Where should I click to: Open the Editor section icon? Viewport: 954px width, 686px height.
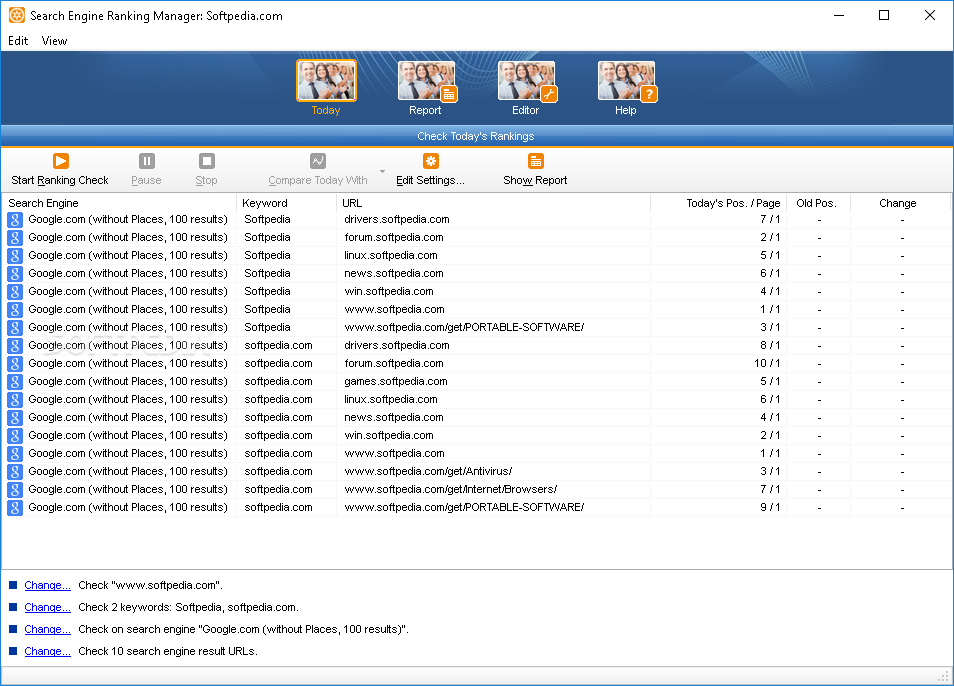(526, 80)
